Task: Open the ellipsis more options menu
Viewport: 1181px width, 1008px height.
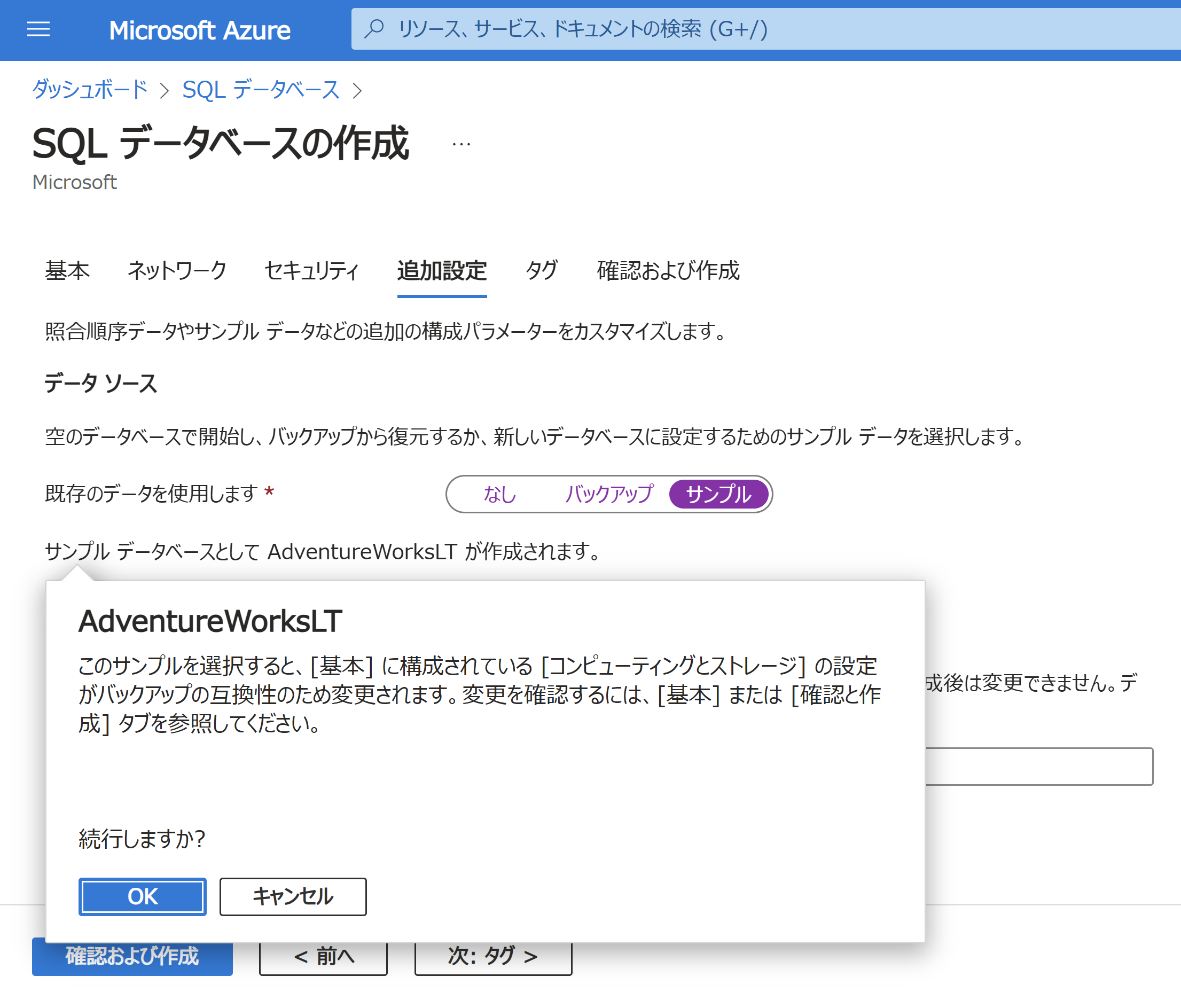Action: point(461,144)
